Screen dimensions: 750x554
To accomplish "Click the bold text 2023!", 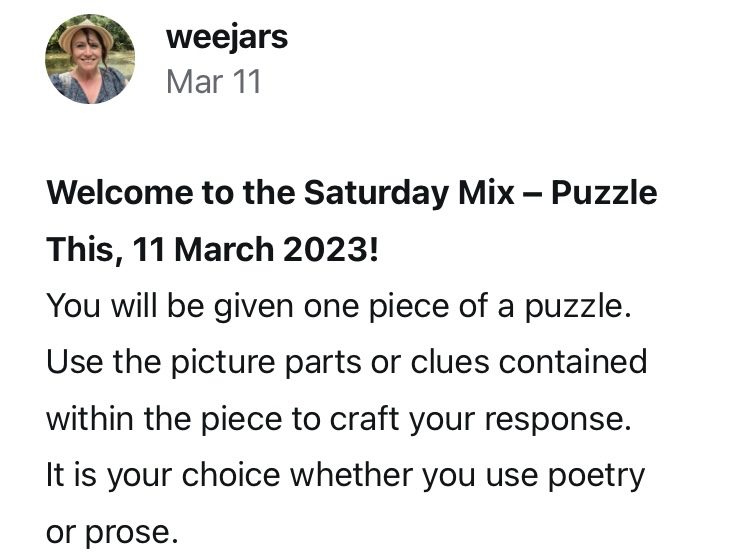I will (332, 249).
